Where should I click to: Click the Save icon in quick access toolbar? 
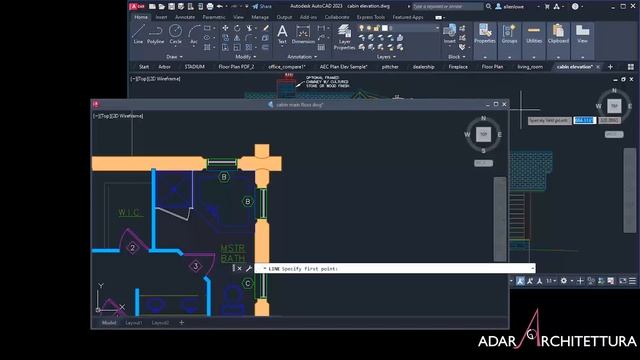click(x=171, y=7)
